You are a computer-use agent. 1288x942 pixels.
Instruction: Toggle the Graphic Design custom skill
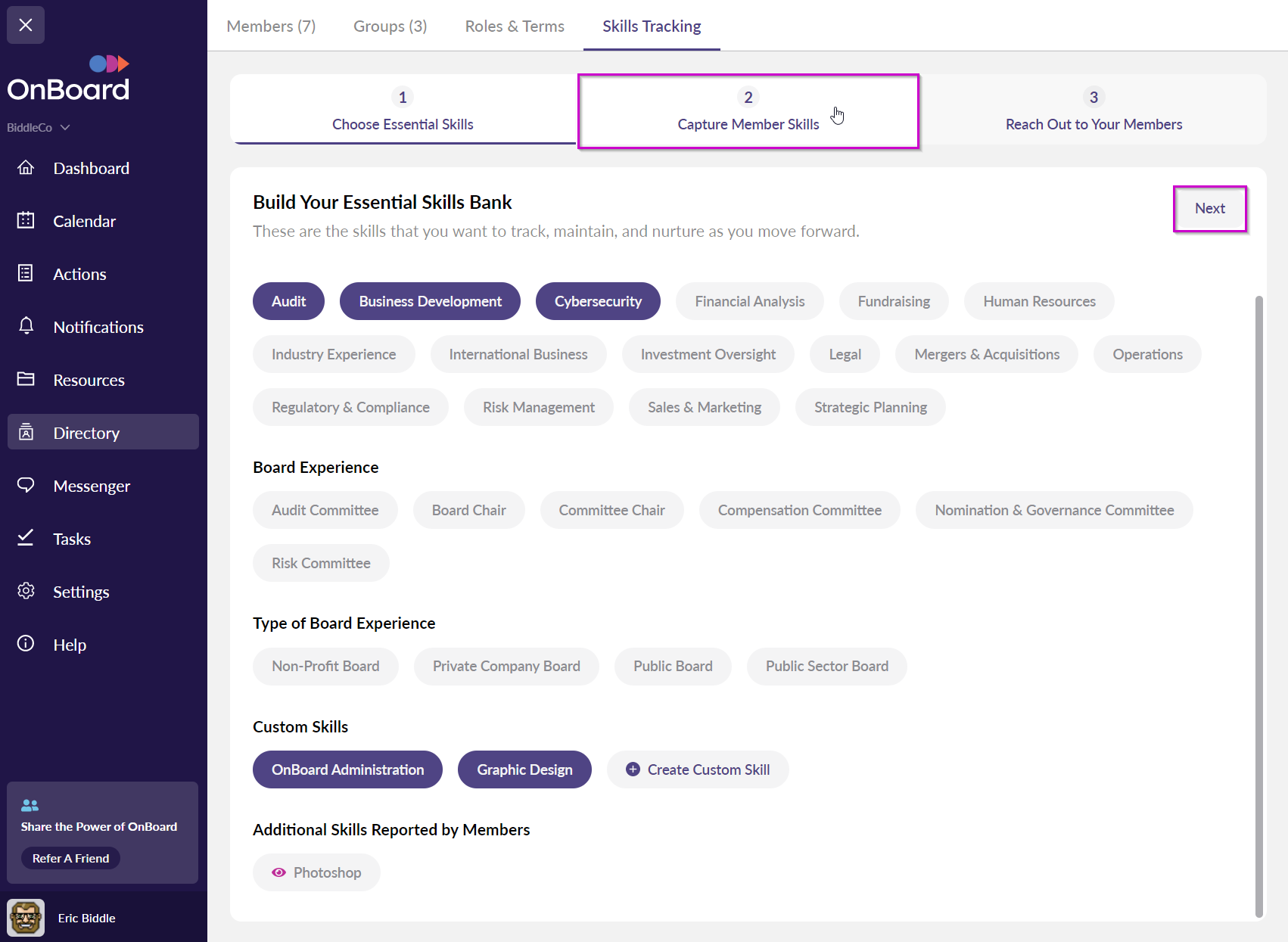pyautogui.click(x=524, y=769)
